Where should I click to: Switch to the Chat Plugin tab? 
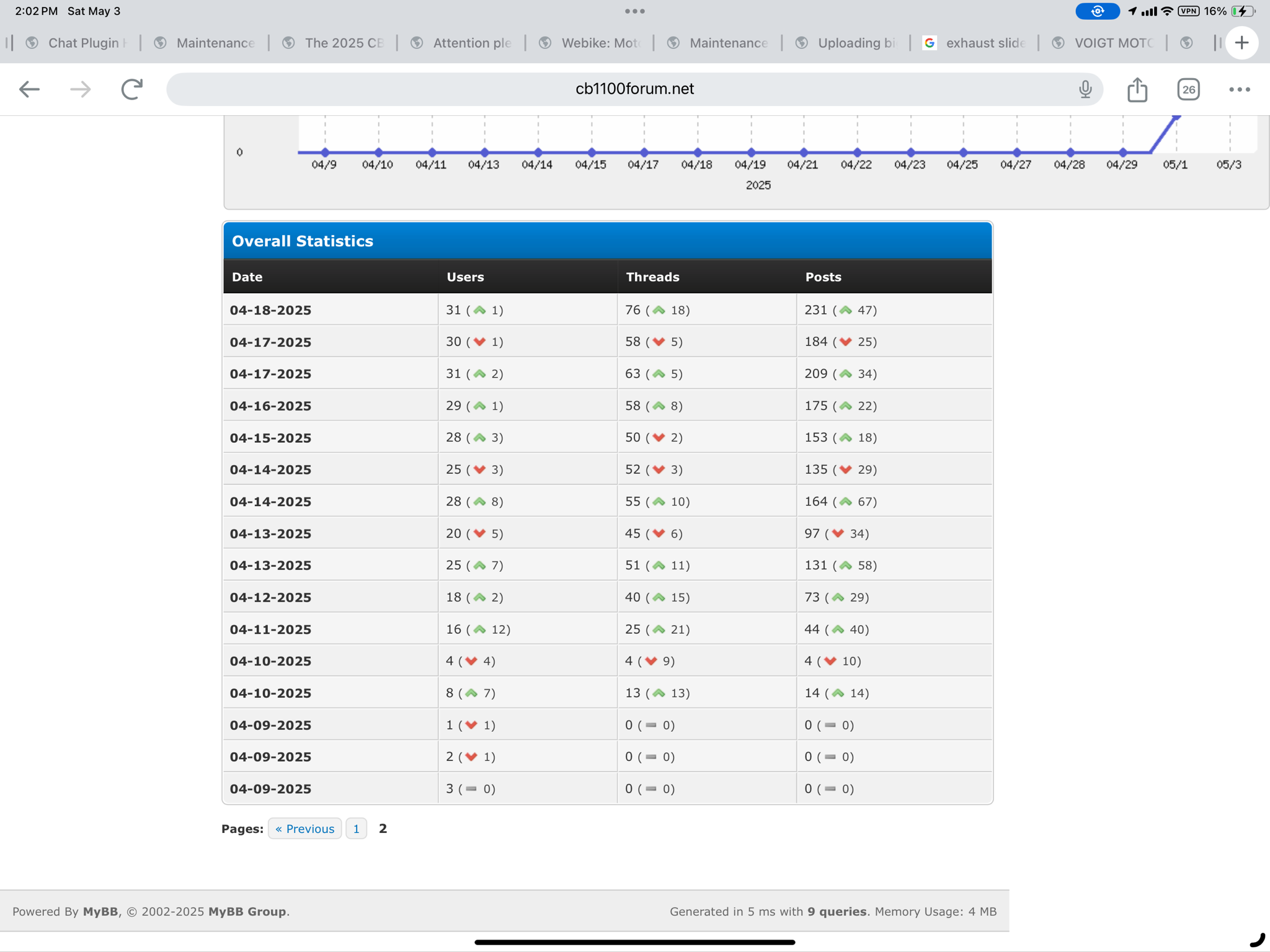click(76, 43)
